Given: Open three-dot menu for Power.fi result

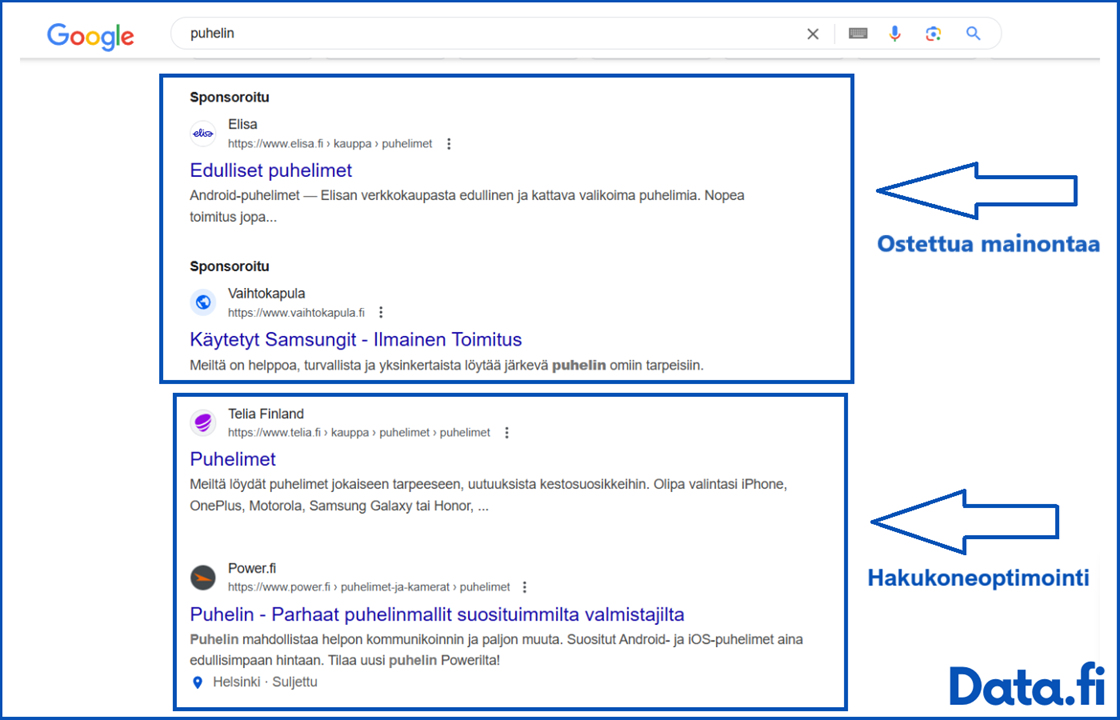Looking at the screenshot, I should [524, 586].
